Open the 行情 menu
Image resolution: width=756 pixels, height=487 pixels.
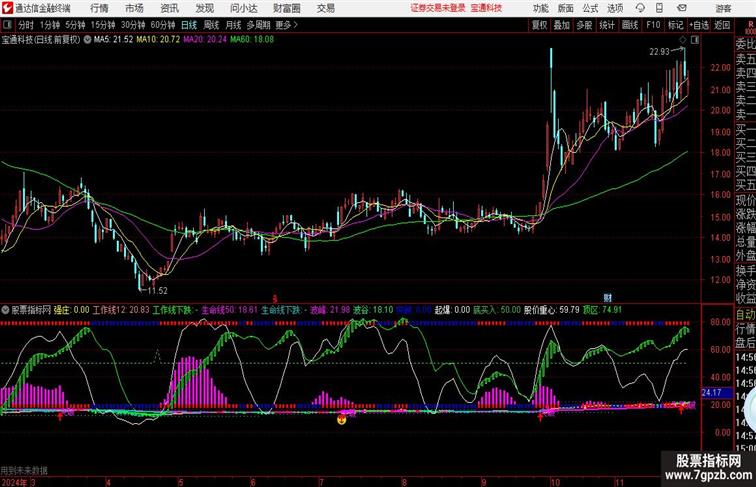pos(99,8)
